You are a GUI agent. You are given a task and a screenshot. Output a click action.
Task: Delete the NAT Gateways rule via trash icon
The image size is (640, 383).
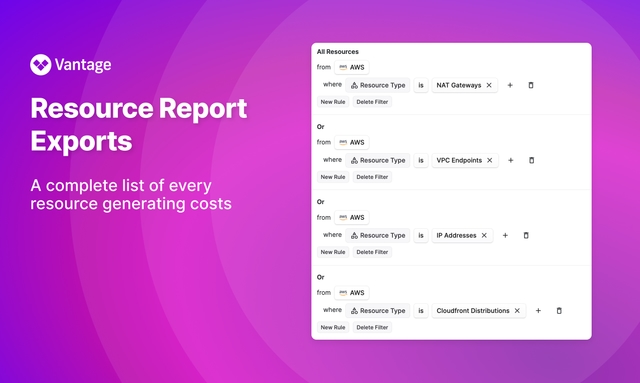pos(531,85)
